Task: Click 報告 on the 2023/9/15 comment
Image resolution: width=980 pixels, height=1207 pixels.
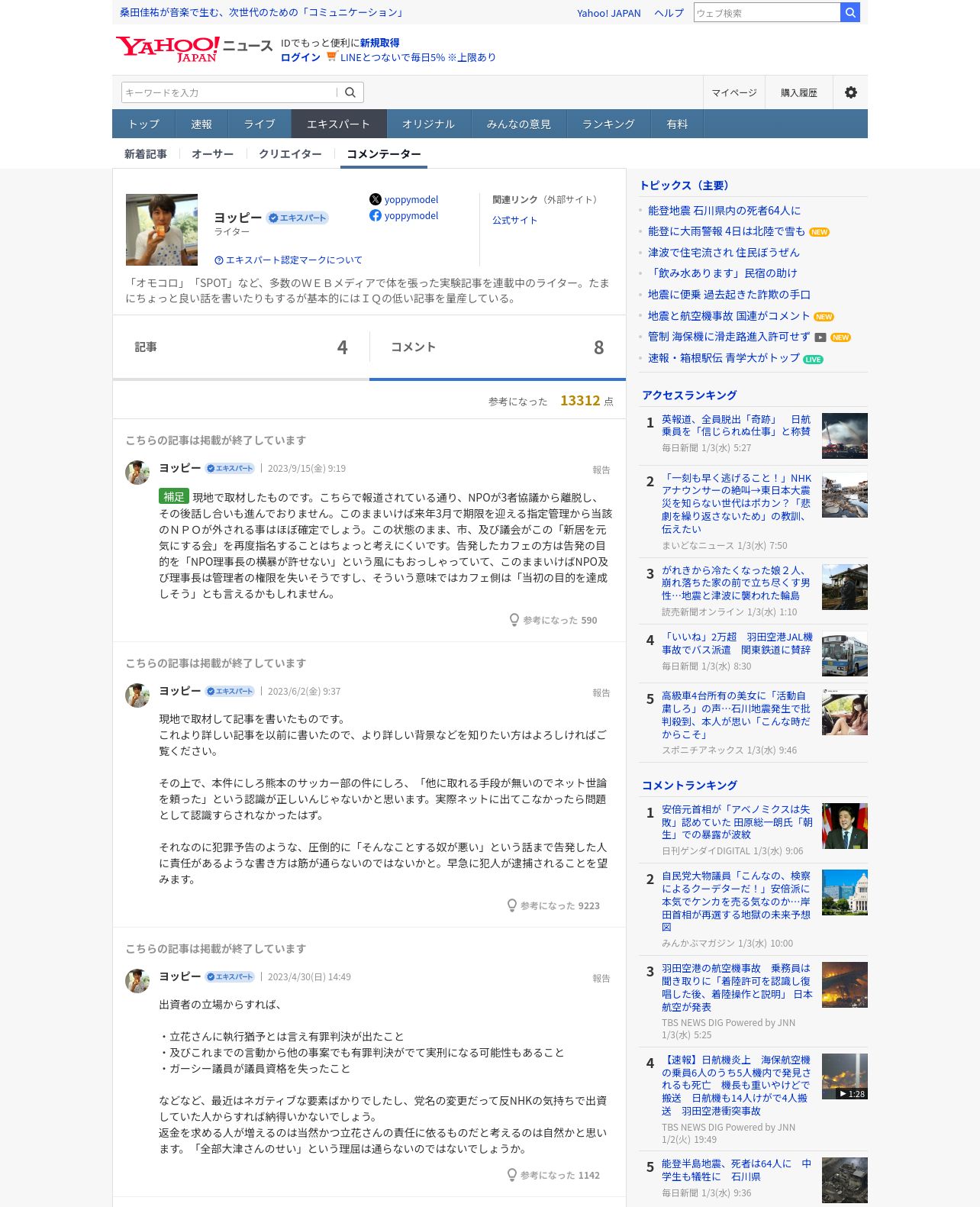Action: click(601, 470)
